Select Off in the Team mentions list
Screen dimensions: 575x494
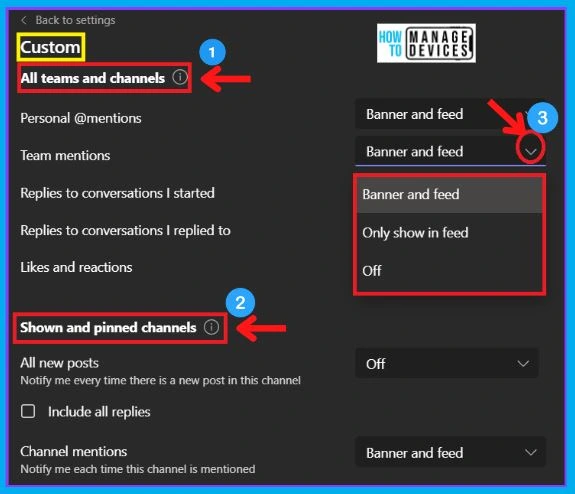[x=449, y=271]
